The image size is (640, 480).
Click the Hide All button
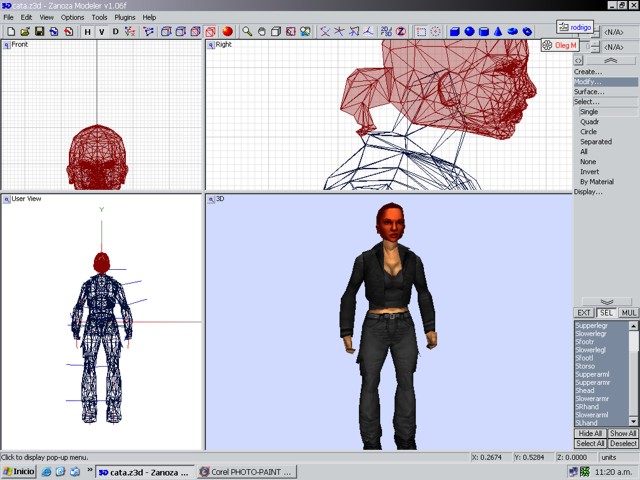click(590, 433)
